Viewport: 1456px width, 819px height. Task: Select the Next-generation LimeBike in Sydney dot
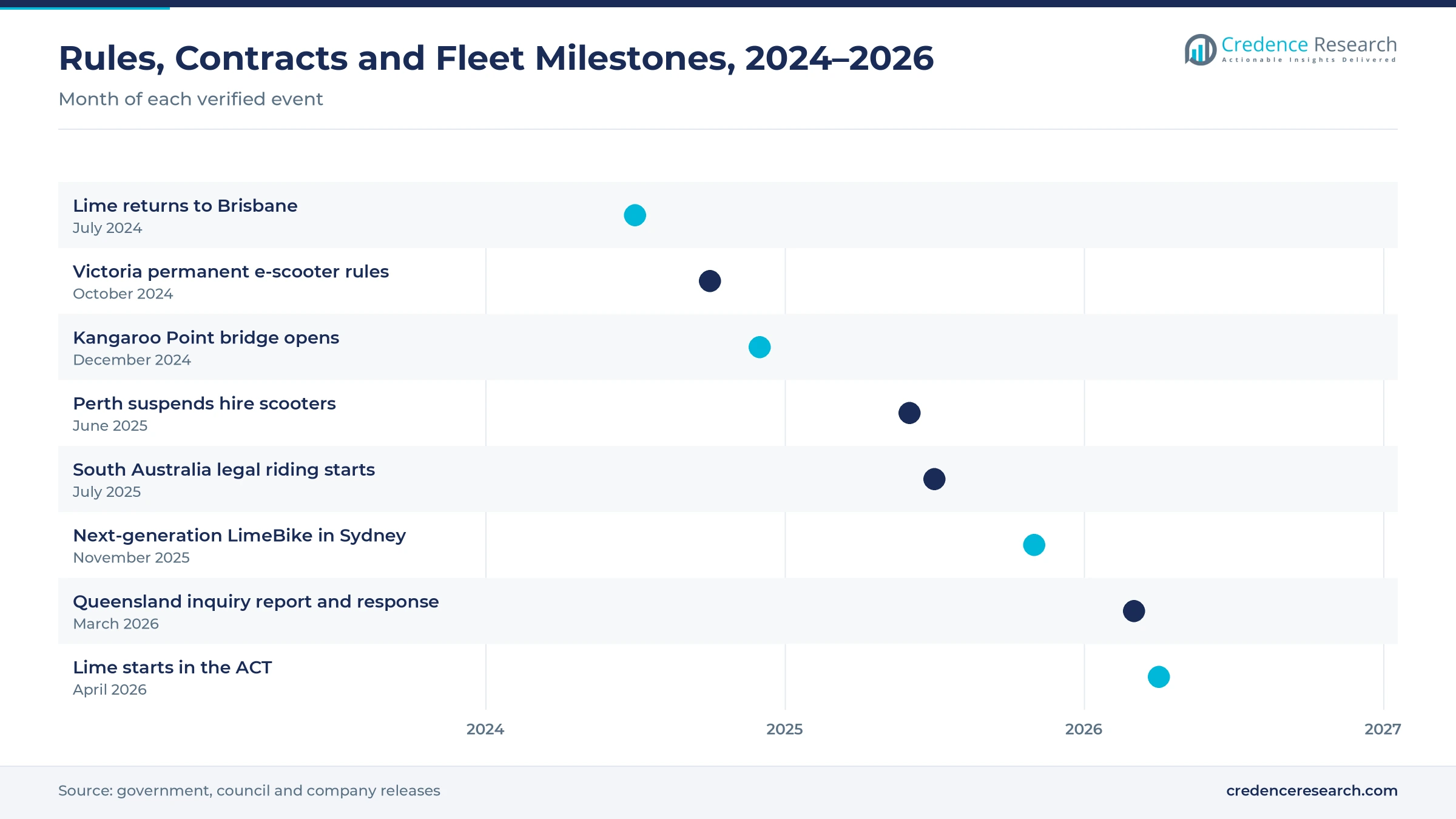[x=1034, y=545]
